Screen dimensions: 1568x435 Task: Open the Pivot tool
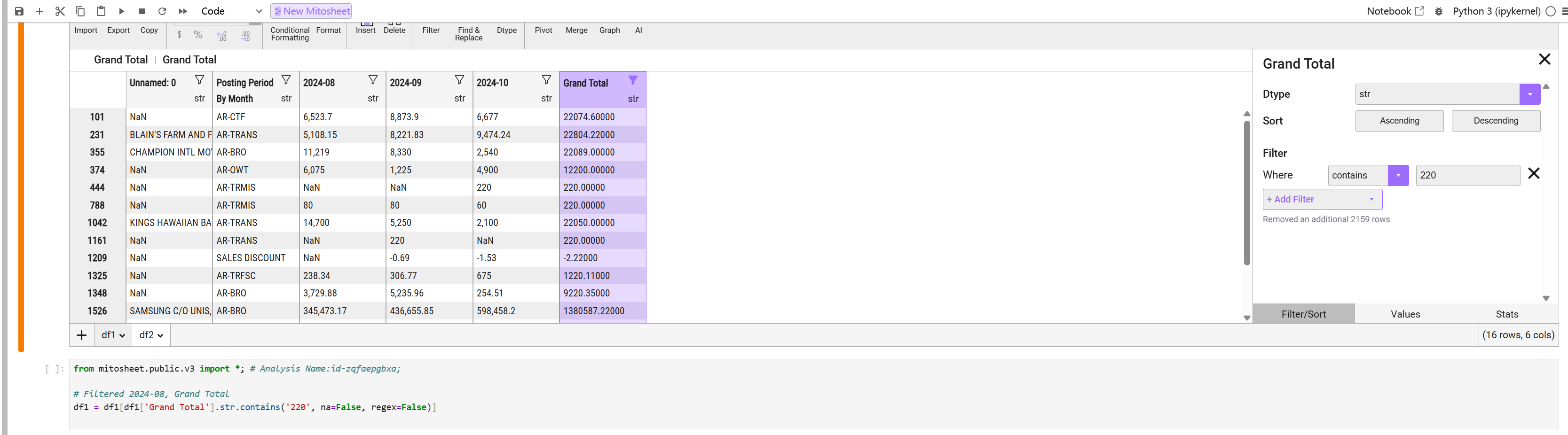point(544,31)
